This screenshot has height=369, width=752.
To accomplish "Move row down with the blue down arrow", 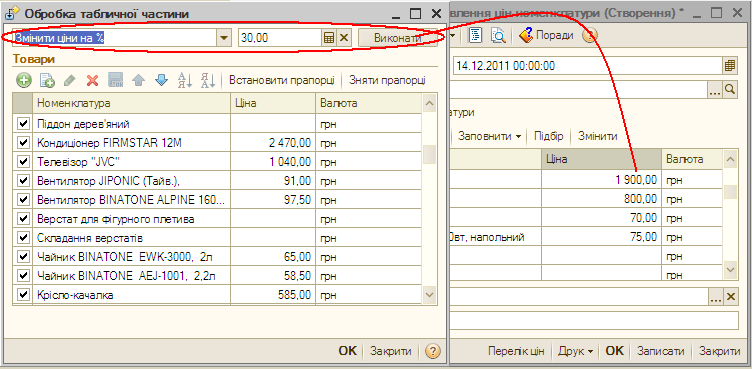I will 161,80.
